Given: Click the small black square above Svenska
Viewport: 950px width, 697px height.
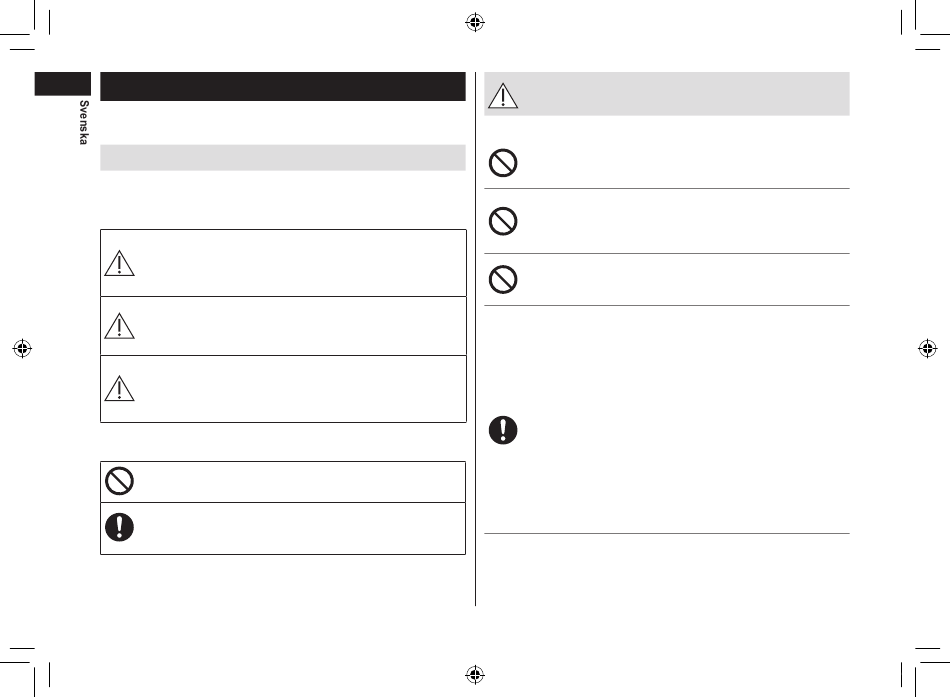Looking at the screenshot, I should tap(62, 84).
